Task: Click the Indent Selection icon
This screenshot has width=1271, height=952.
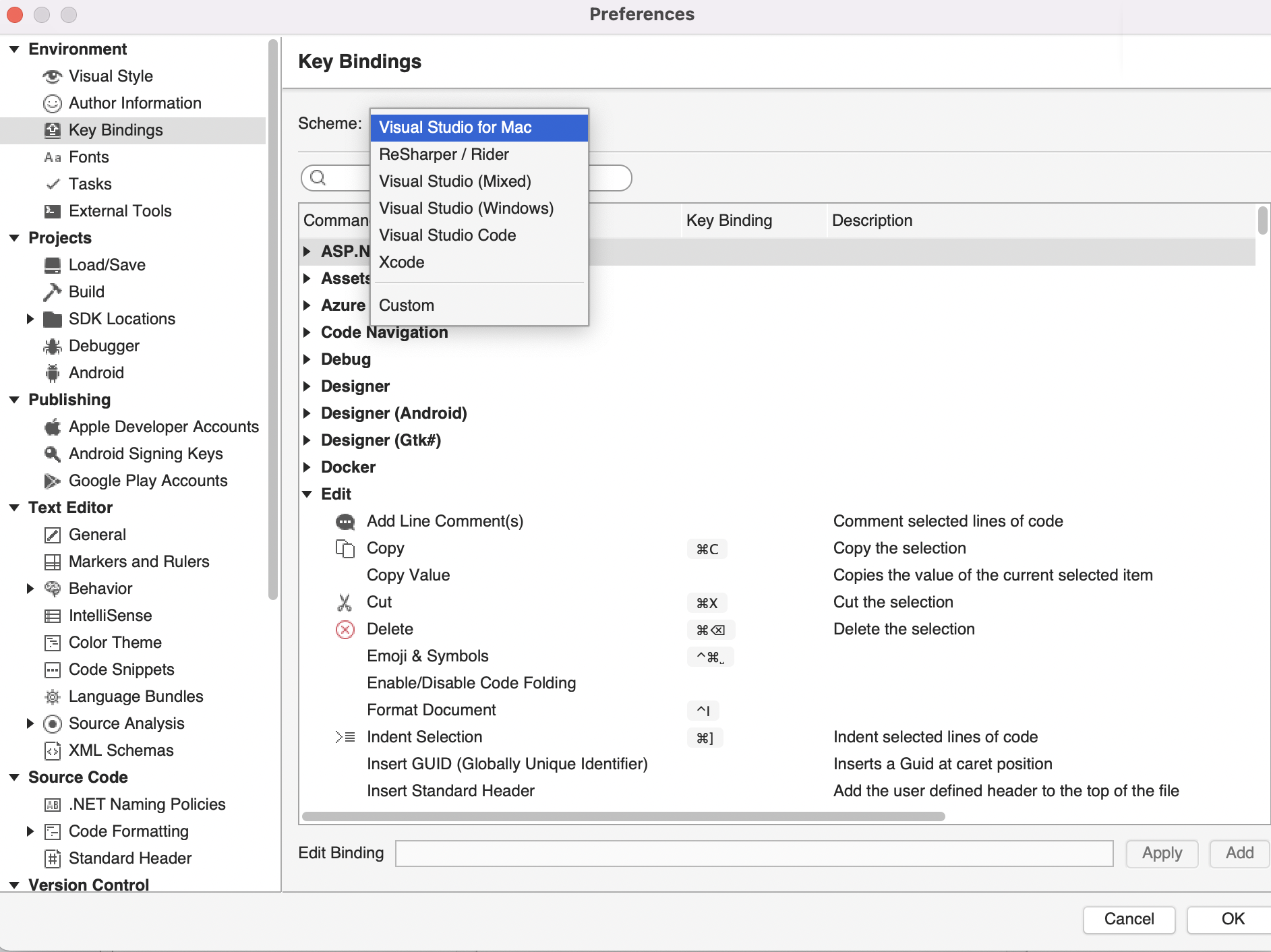Action: click(x=345, y=737)
